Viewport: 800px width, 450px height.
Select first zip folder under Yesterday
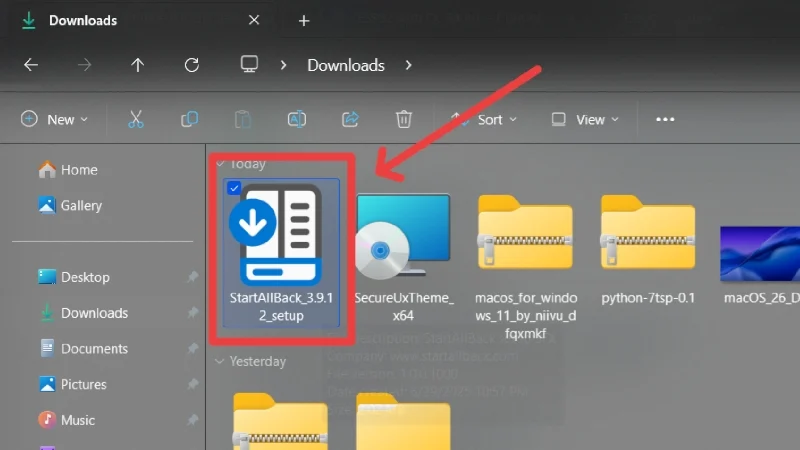pos(281,421)
